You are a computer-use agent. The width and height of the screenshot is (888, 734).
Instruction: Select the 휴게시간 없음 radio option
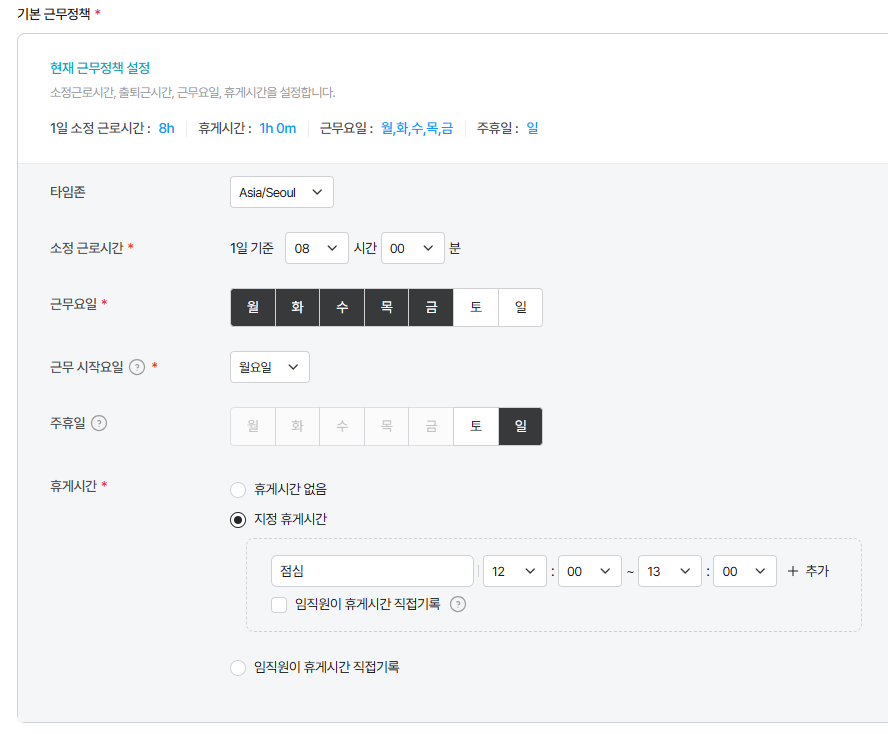tap(238, 490)
